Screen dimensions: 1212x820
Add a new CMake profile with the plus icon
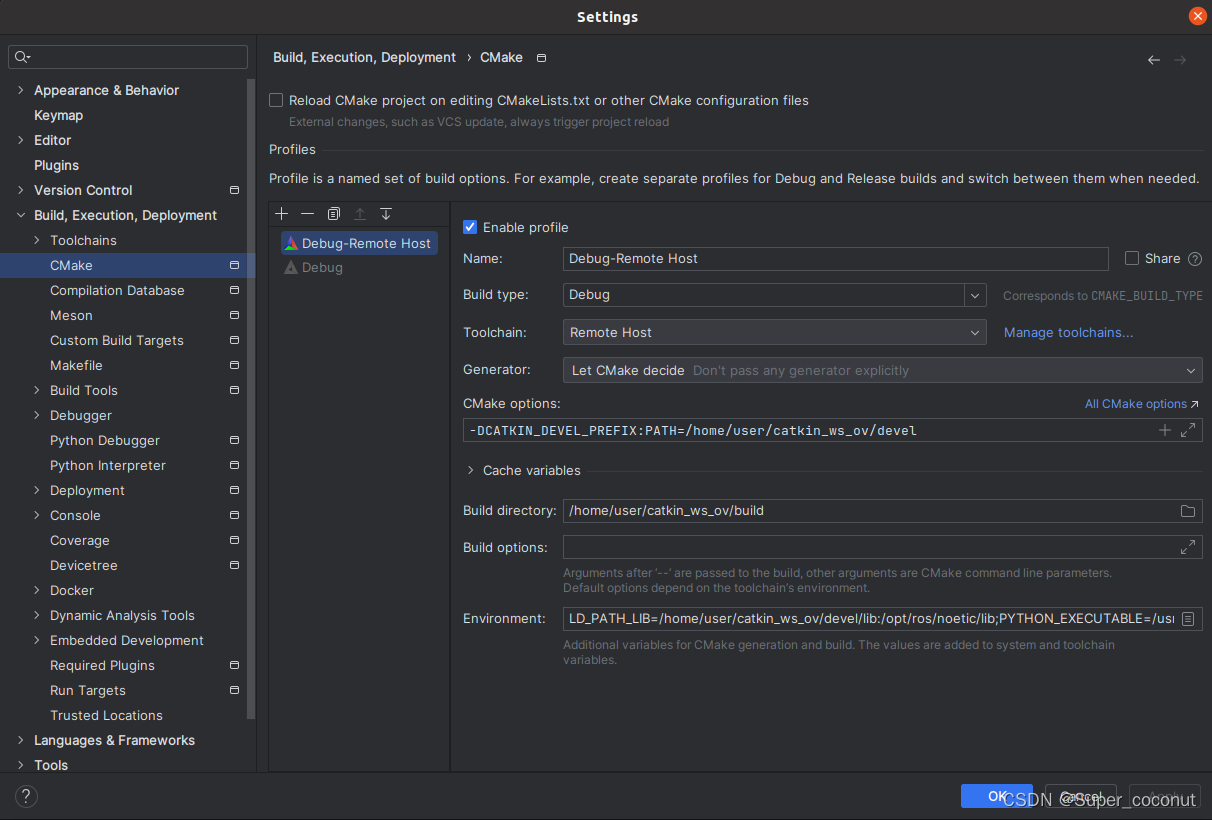click(x=281, y=213)
